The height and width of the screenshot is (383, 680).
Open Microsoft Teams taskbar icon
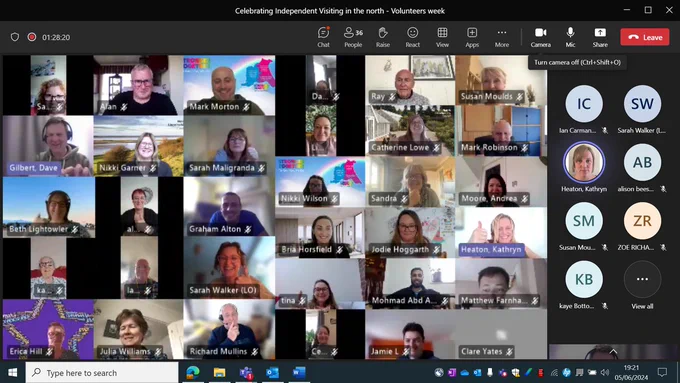click(x=246, y=373)
